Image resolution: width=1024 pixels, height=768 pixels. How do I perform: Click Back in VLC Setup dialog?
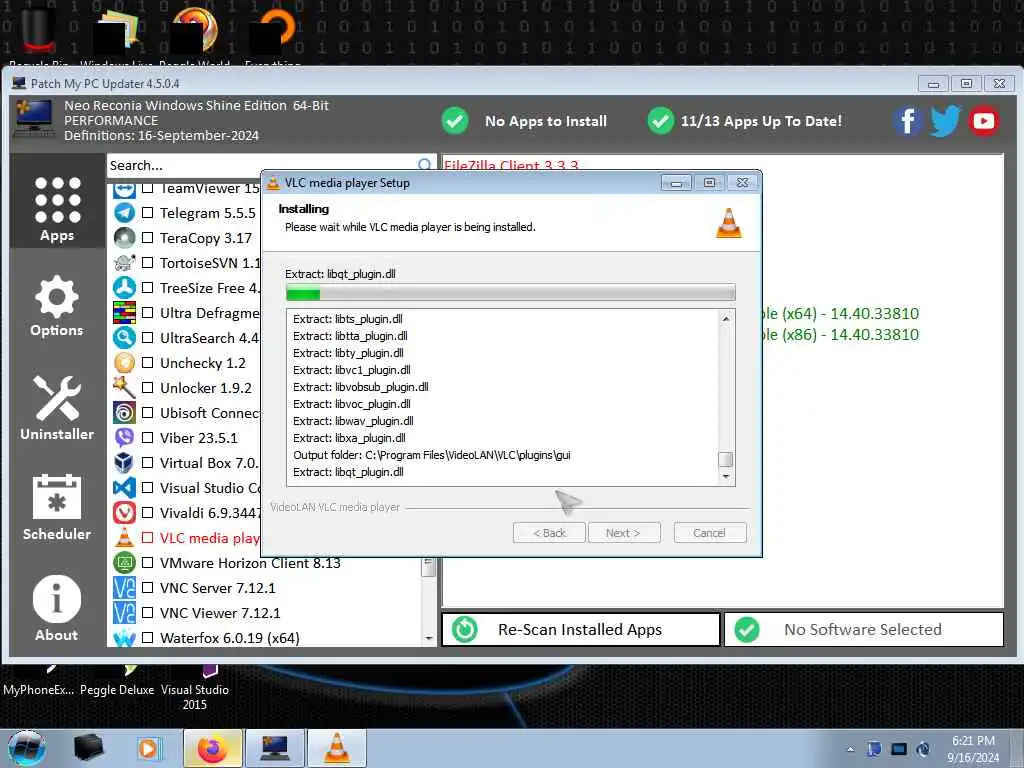549,533
